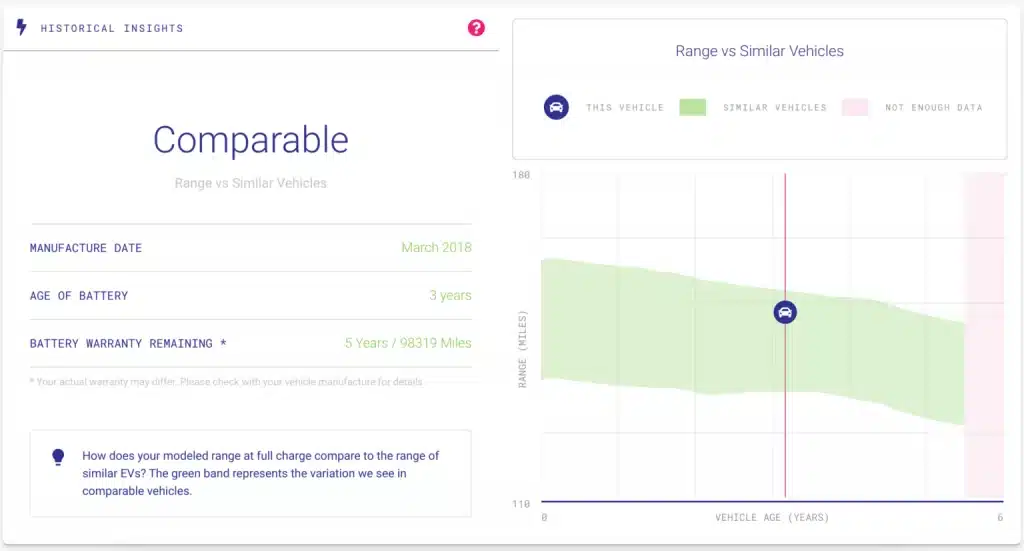Click the pink Not Enough Data swatch
The image size is (1024, 551).
pyautogui.click(x=855, y=107)
